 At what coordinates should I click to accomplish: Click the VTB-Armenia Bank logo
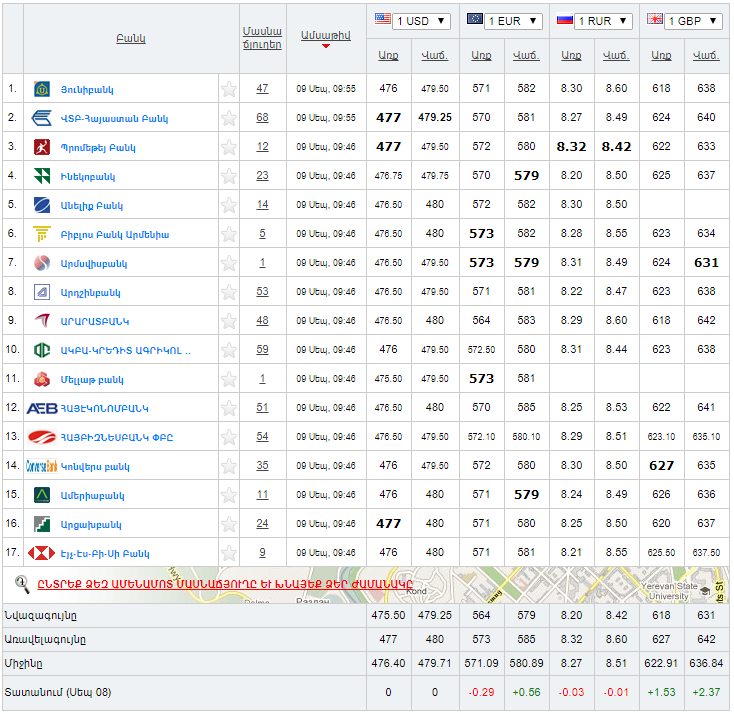(x=42, y=118)
